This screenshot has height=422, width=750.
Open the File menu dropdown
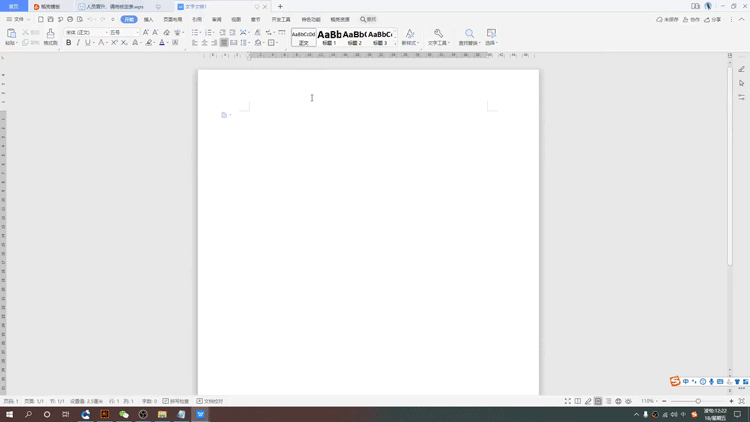(x=18, y=19)
